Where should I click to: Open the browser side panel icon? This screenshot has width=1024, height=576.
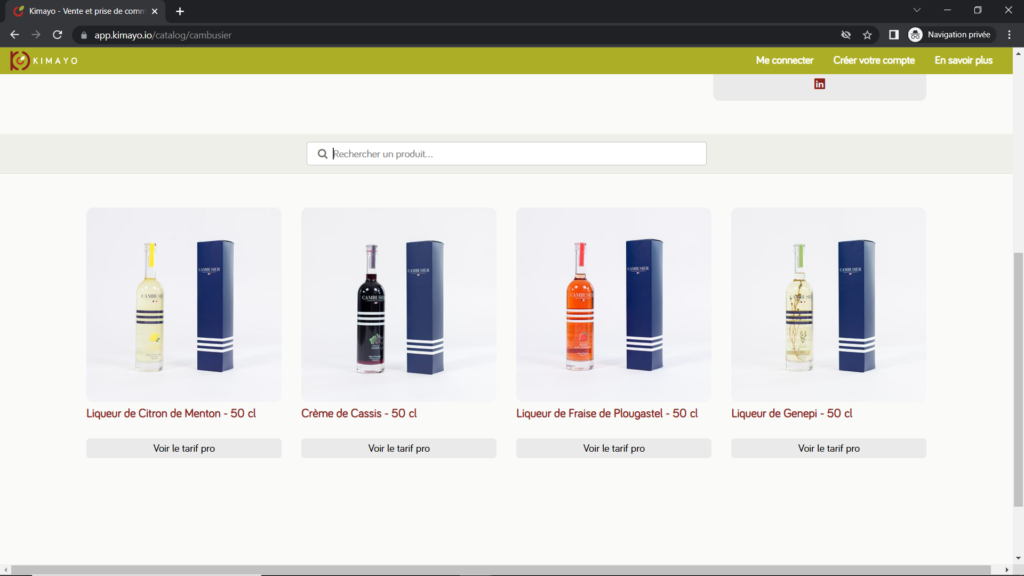[893, 35]
